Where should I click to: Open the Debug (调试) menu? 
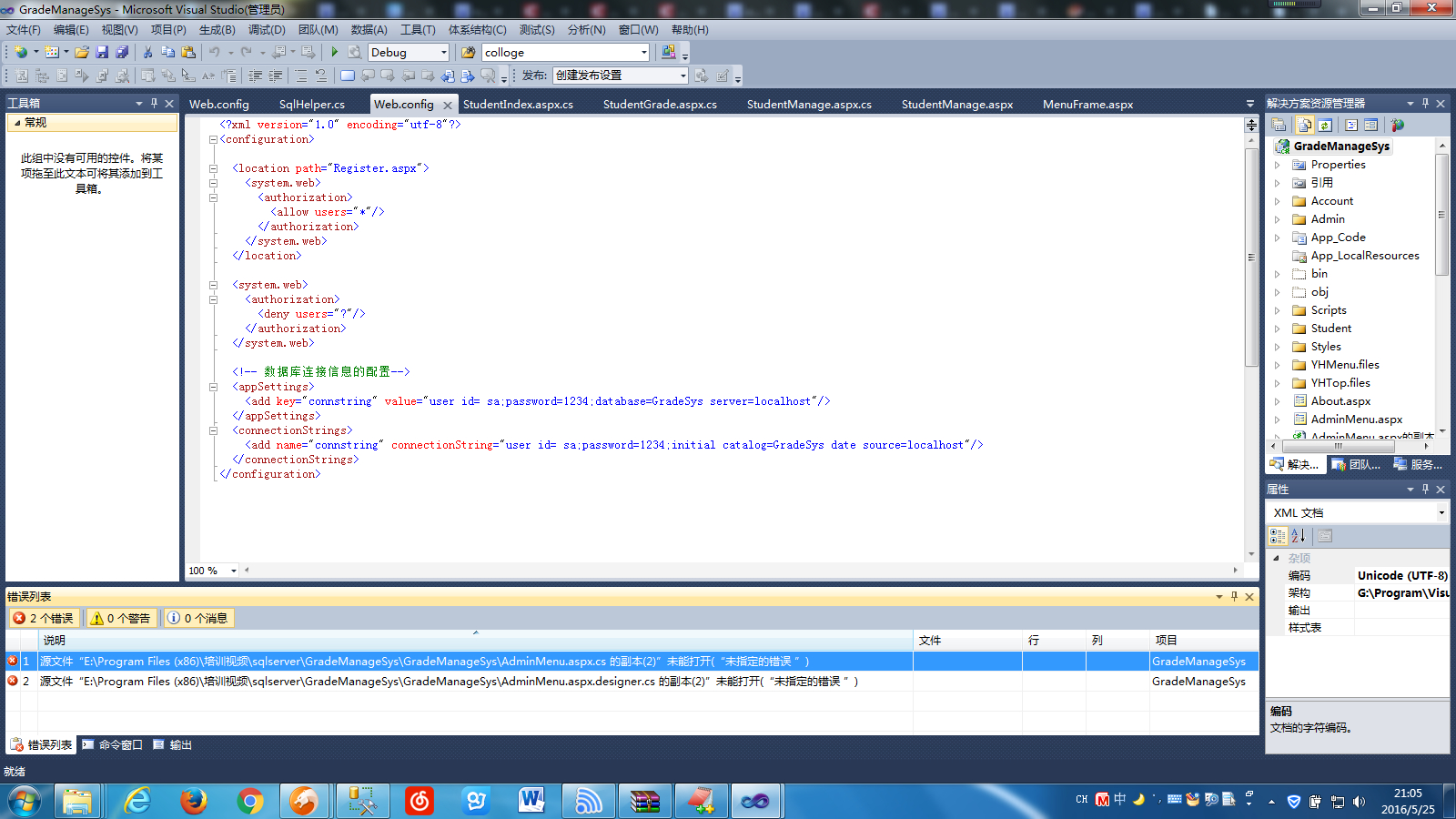[267, 30]
